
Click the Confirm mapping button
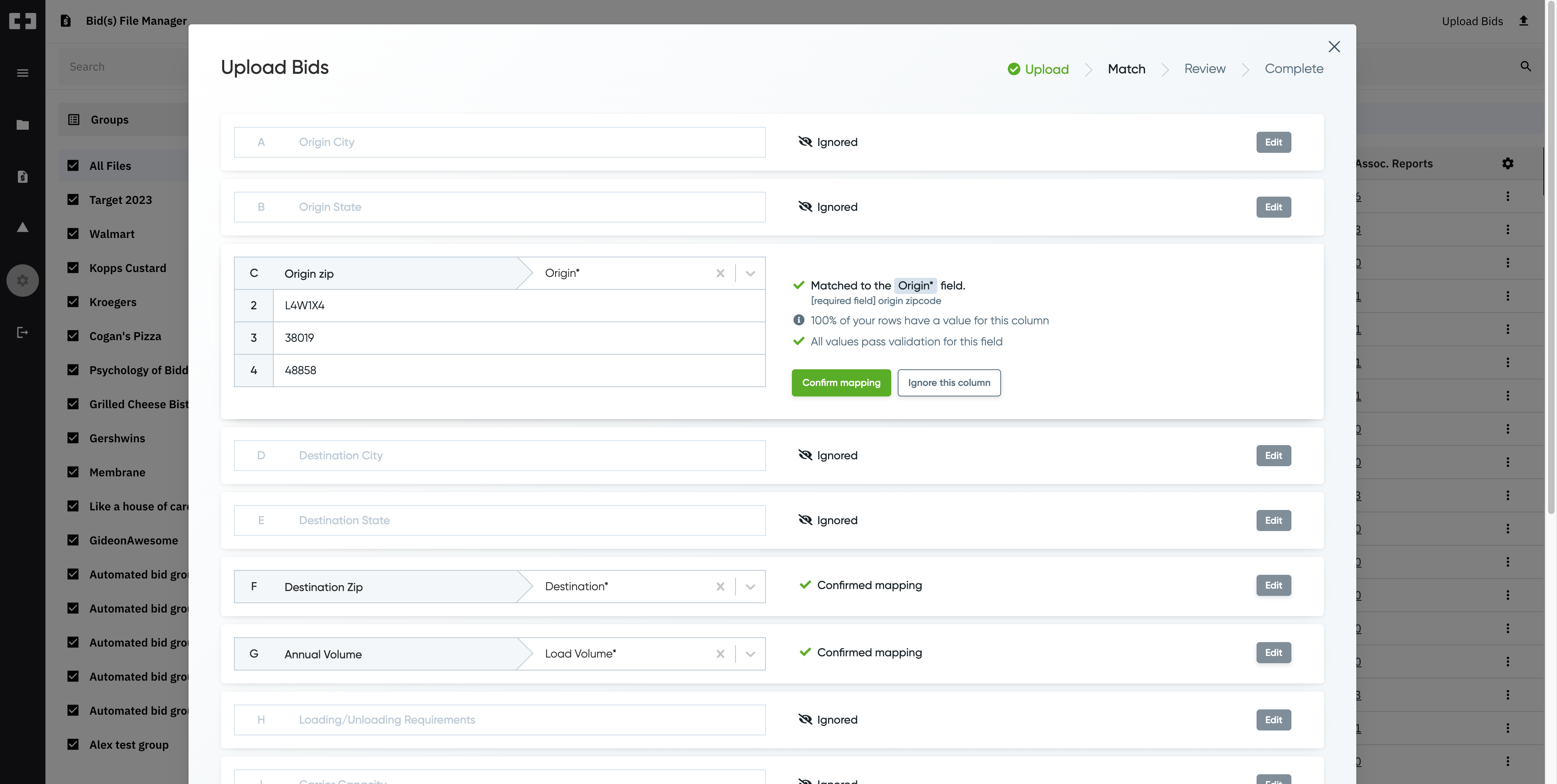[841, 383]
